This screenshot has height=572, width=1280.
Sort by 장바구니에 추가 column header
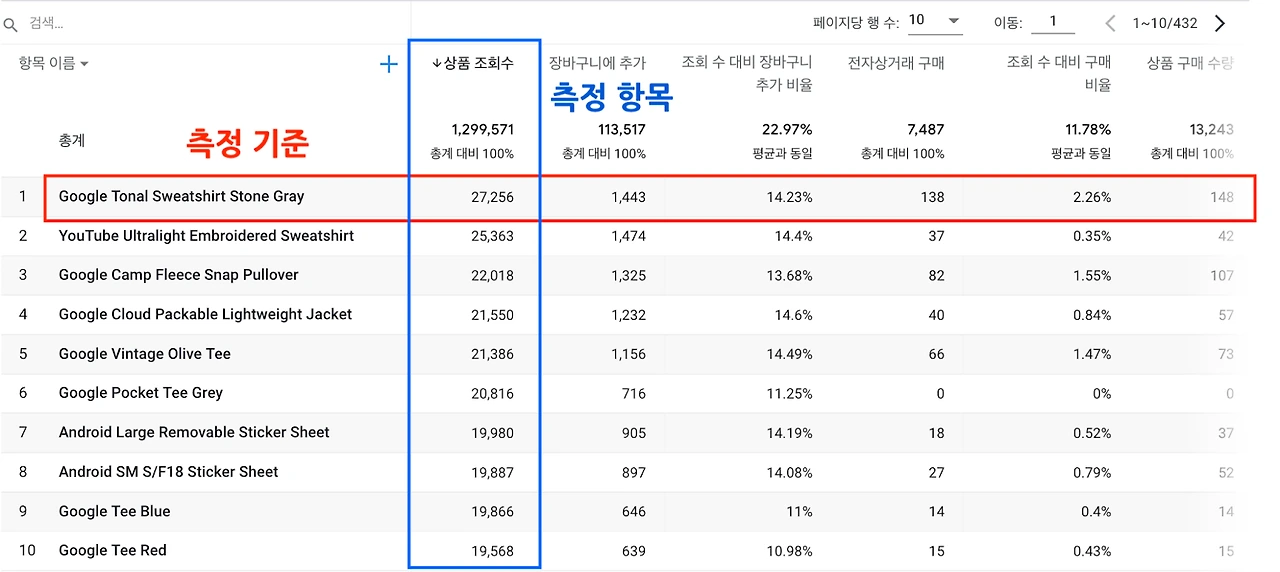point(597,64)
